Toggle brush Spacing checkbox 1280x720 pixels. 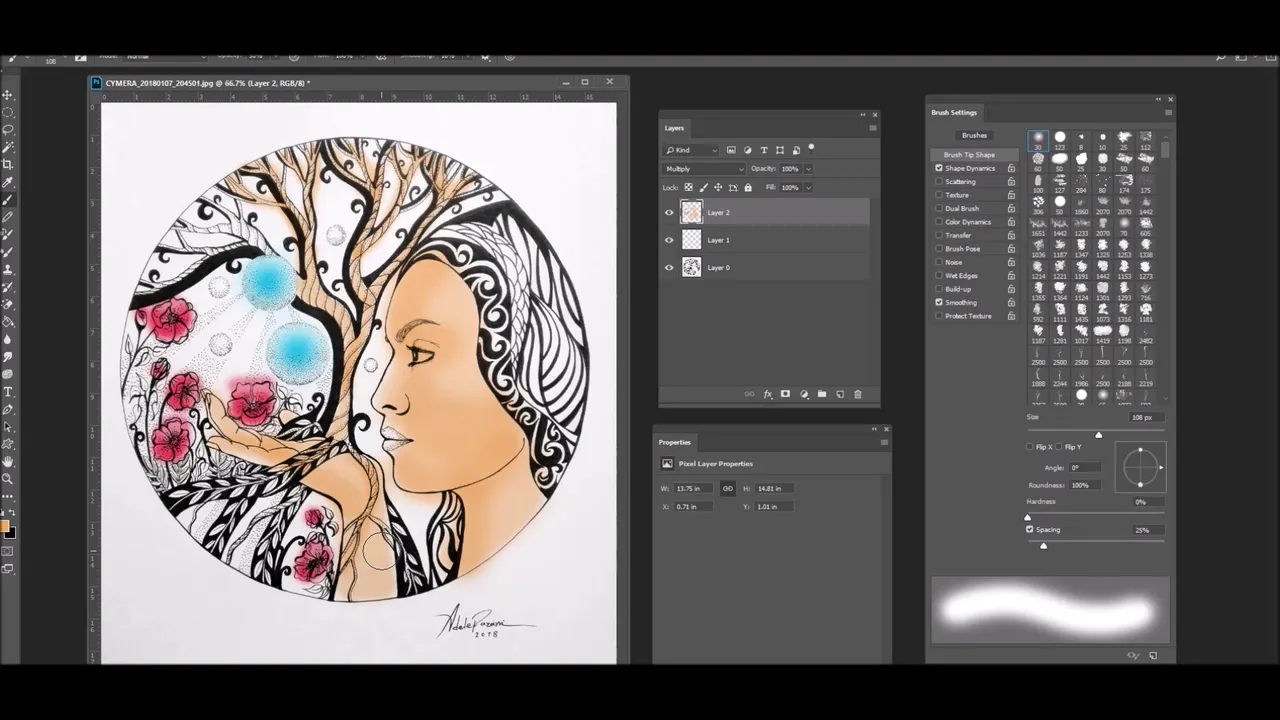coord(1030,529)
